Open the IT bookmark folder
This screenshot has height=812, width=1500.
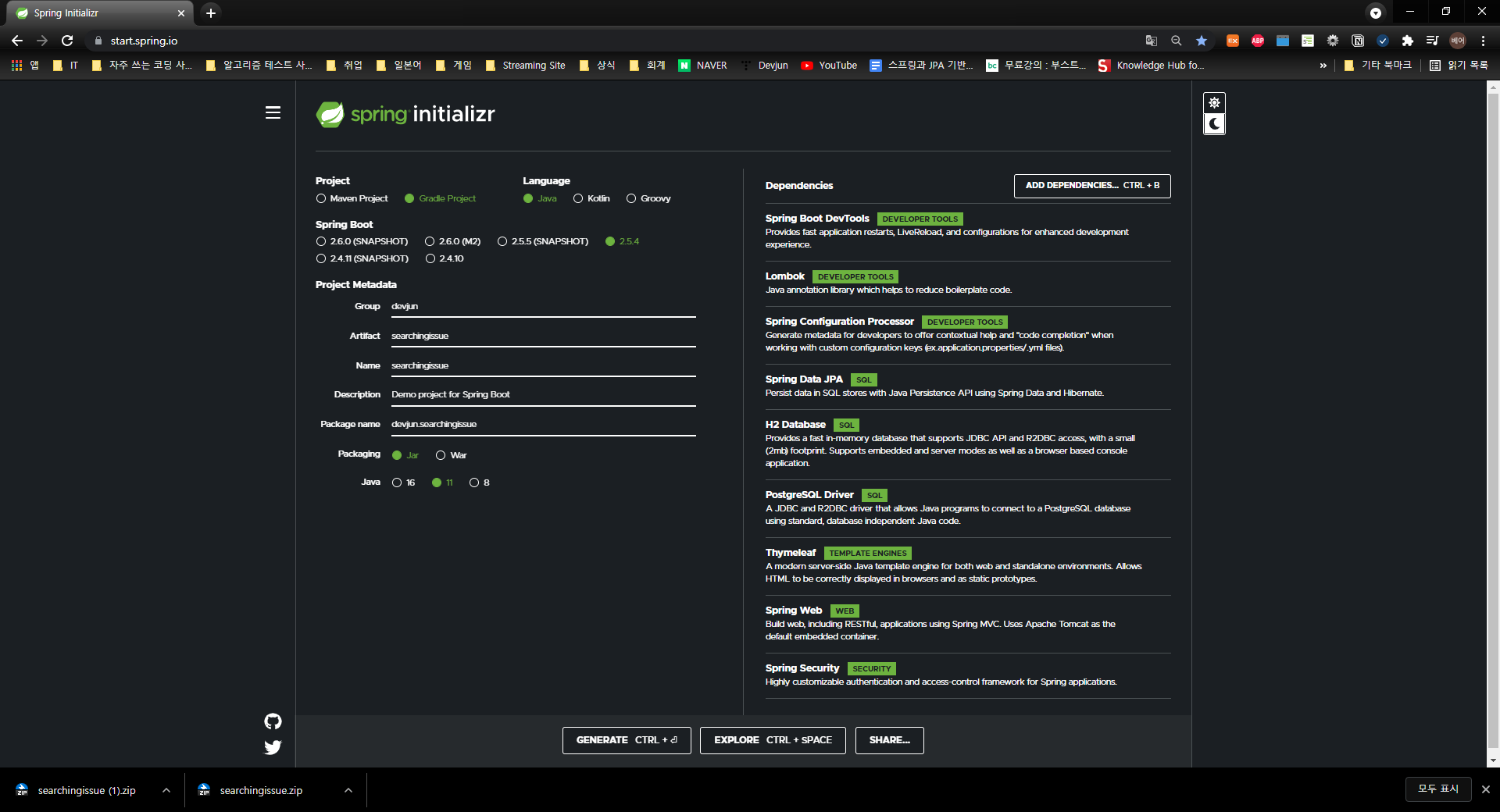tap(66, 66)
